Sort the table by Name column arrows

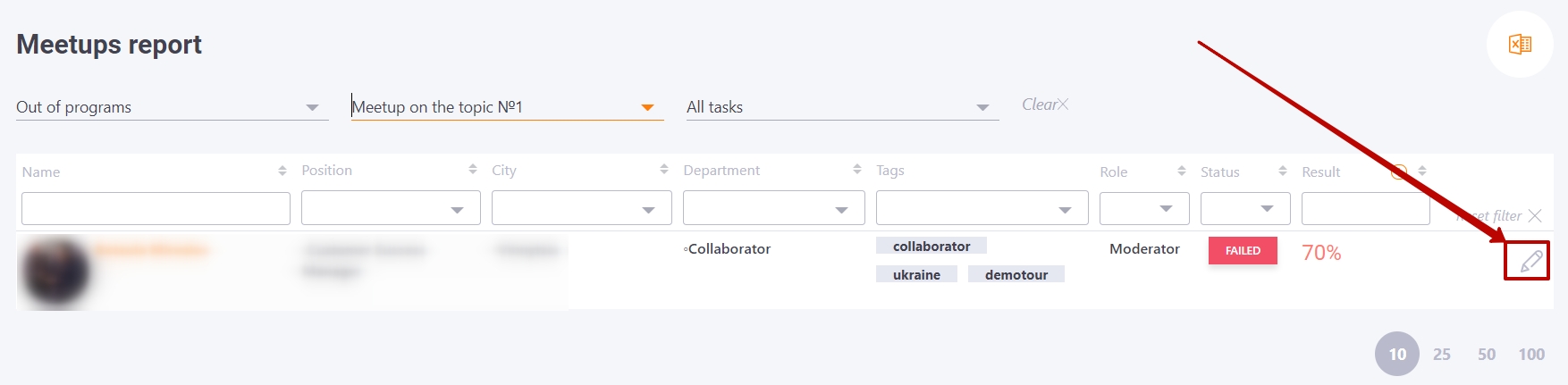(282, 171)
